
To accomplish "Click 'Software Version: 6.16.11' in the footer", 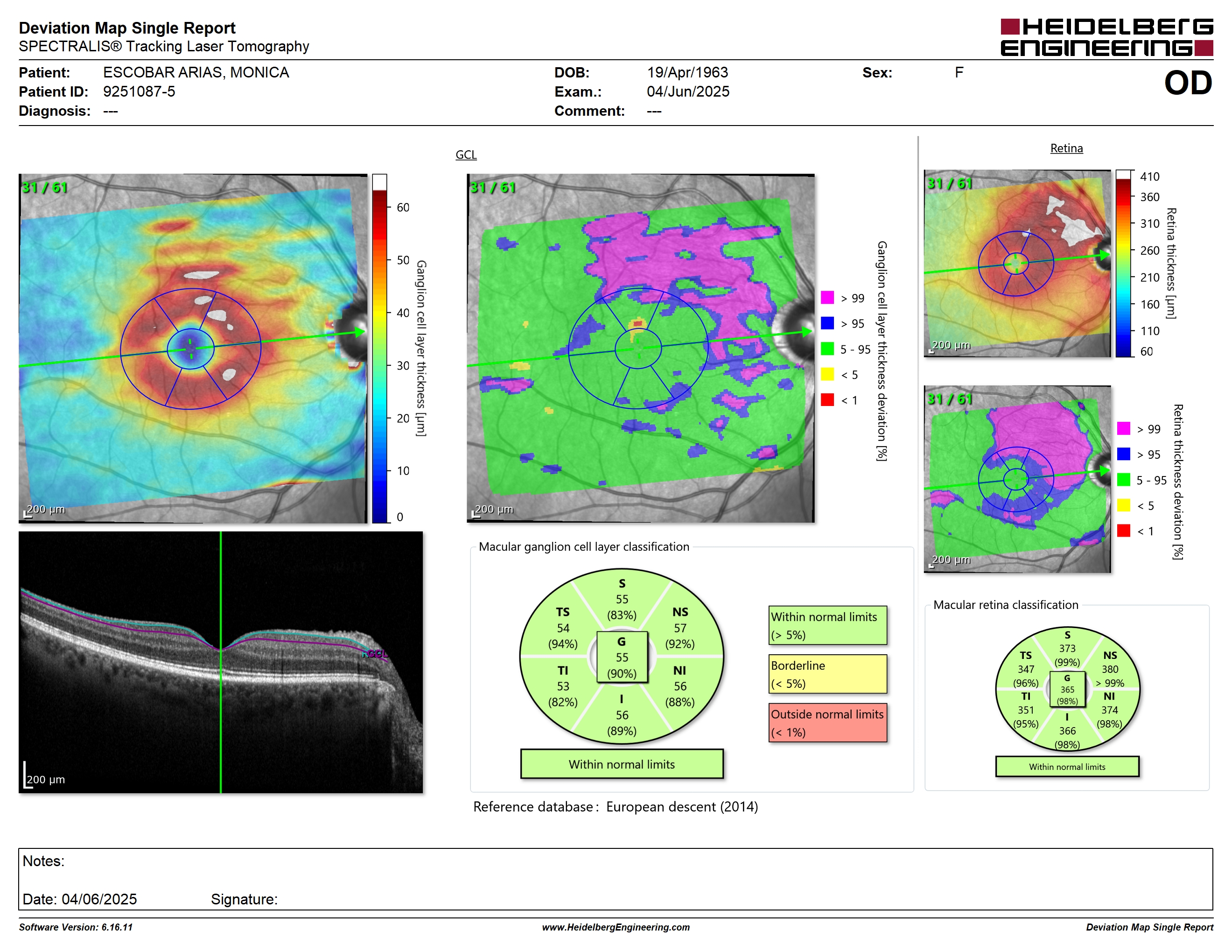I will tap(76, 927).
